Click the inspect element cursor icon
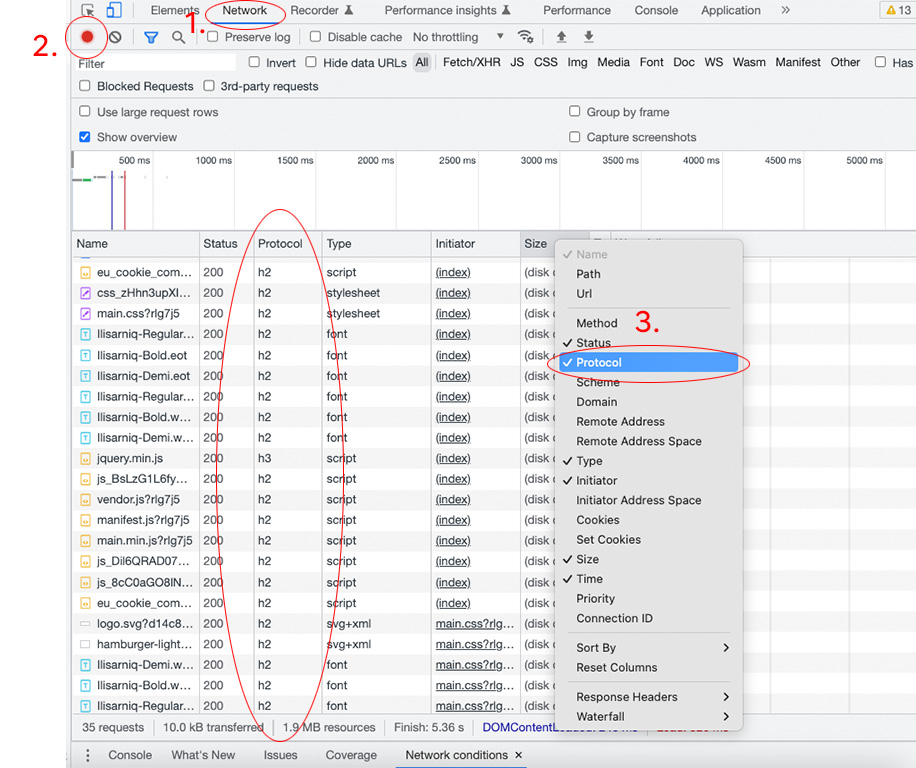Image resolution: width=916 pixels, height=768 pixels. (x=88, y=11)
